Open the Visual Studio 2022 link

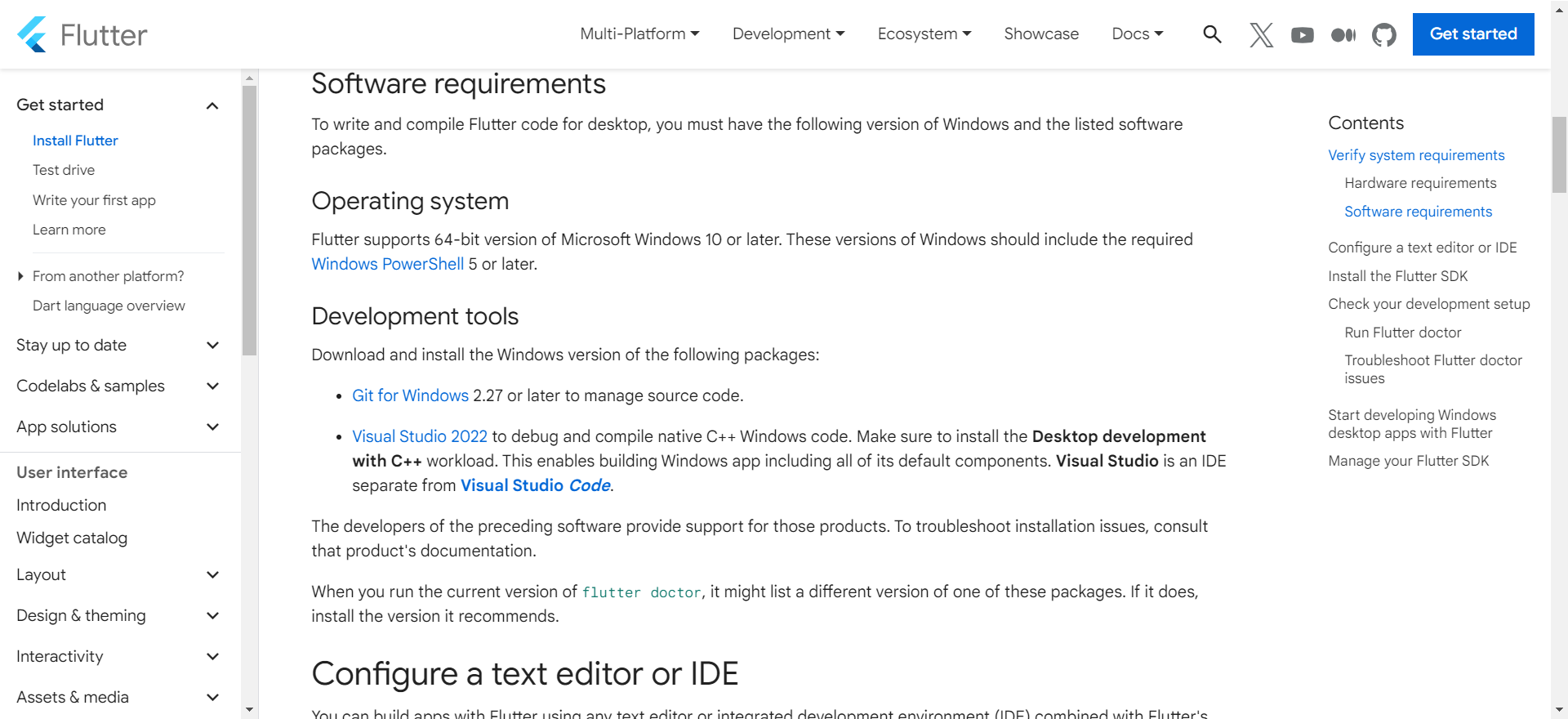pos(419,436)
